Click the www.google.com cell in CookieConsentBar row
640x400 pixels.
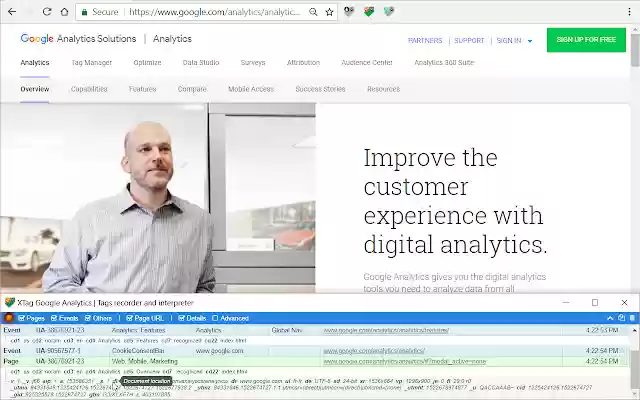[219, 351]
